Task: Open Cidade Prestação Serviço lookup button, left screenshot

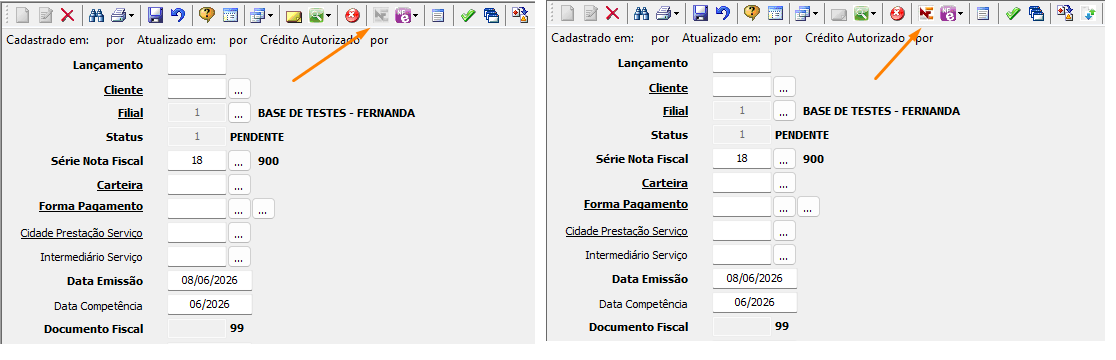Action: pos(239,233)
